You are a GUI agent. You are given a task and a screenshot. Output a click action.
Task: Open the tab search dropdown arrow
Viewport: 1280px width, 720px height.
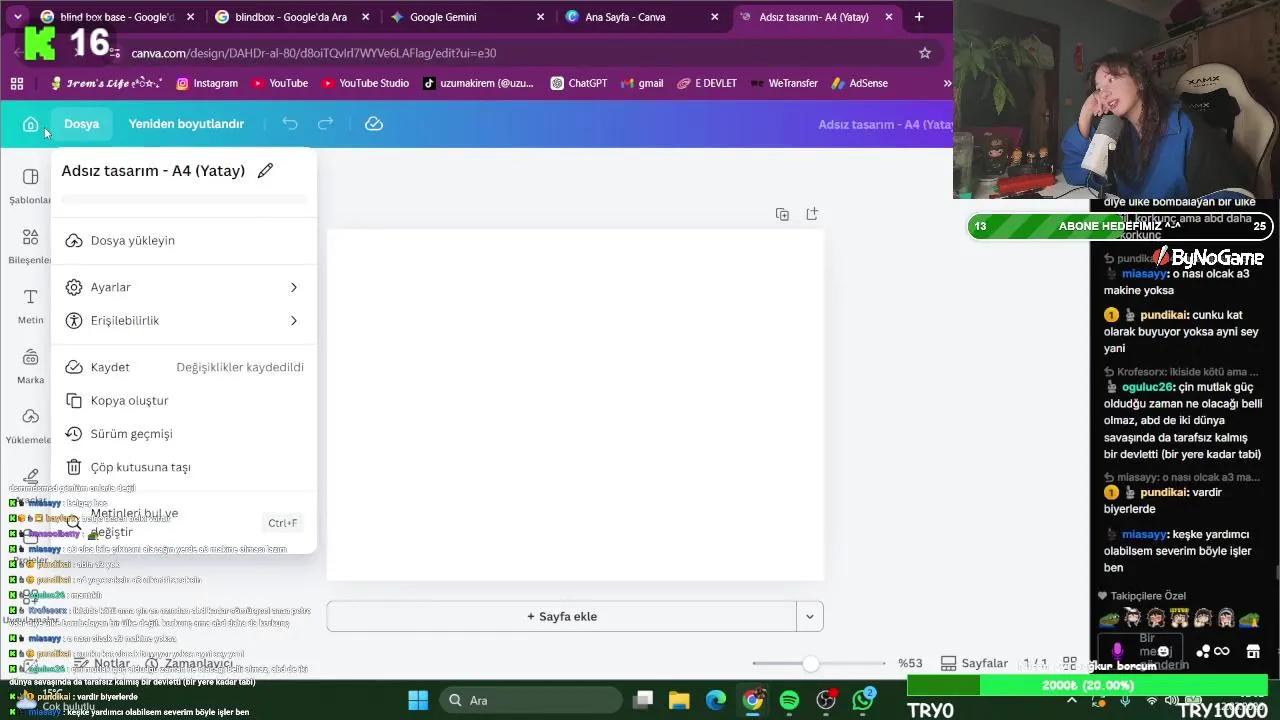(x=17, y=17)
